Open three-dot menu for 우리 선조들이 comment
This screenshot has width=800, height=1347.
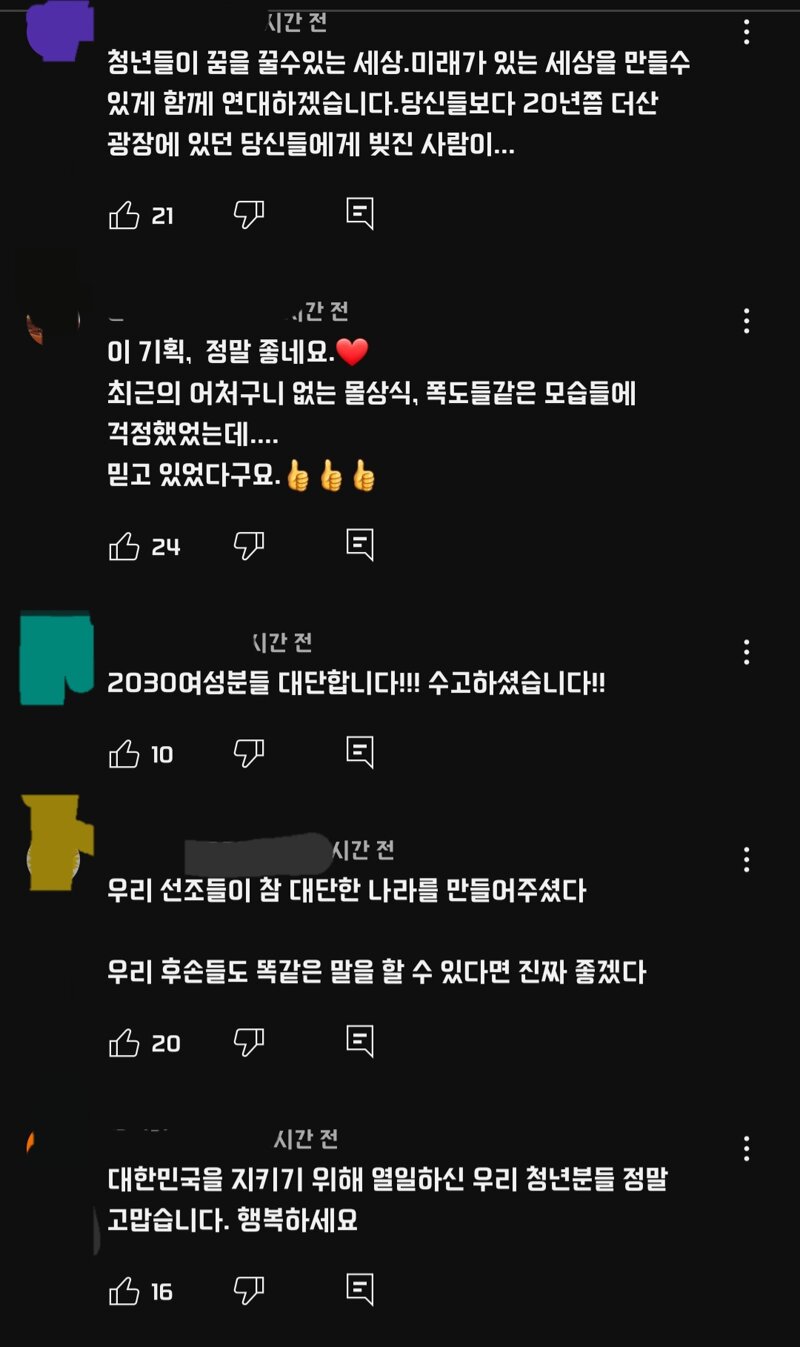746,860
